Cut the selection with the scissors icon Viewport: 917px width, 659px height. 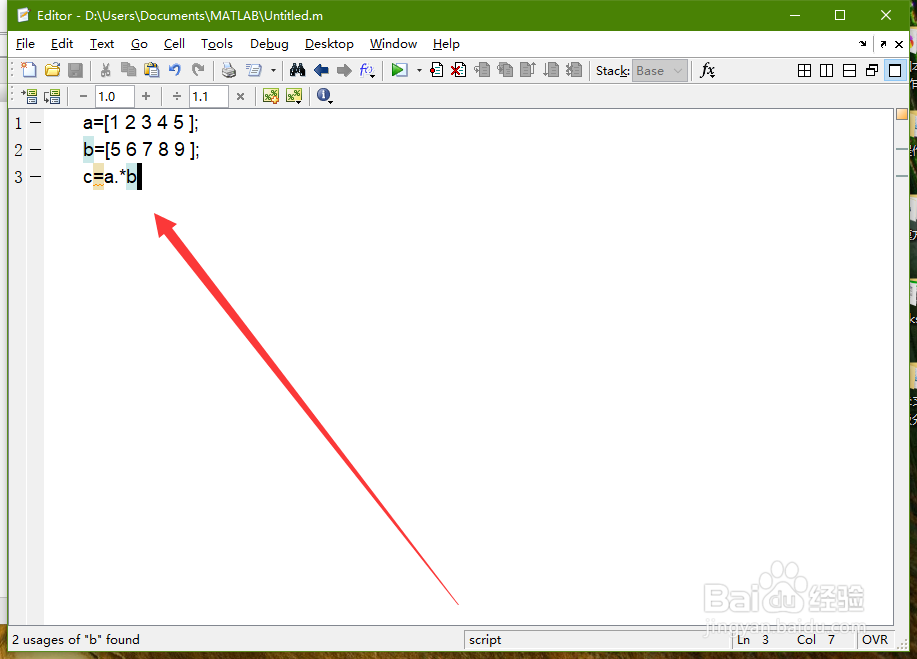(x=105, y=70)
